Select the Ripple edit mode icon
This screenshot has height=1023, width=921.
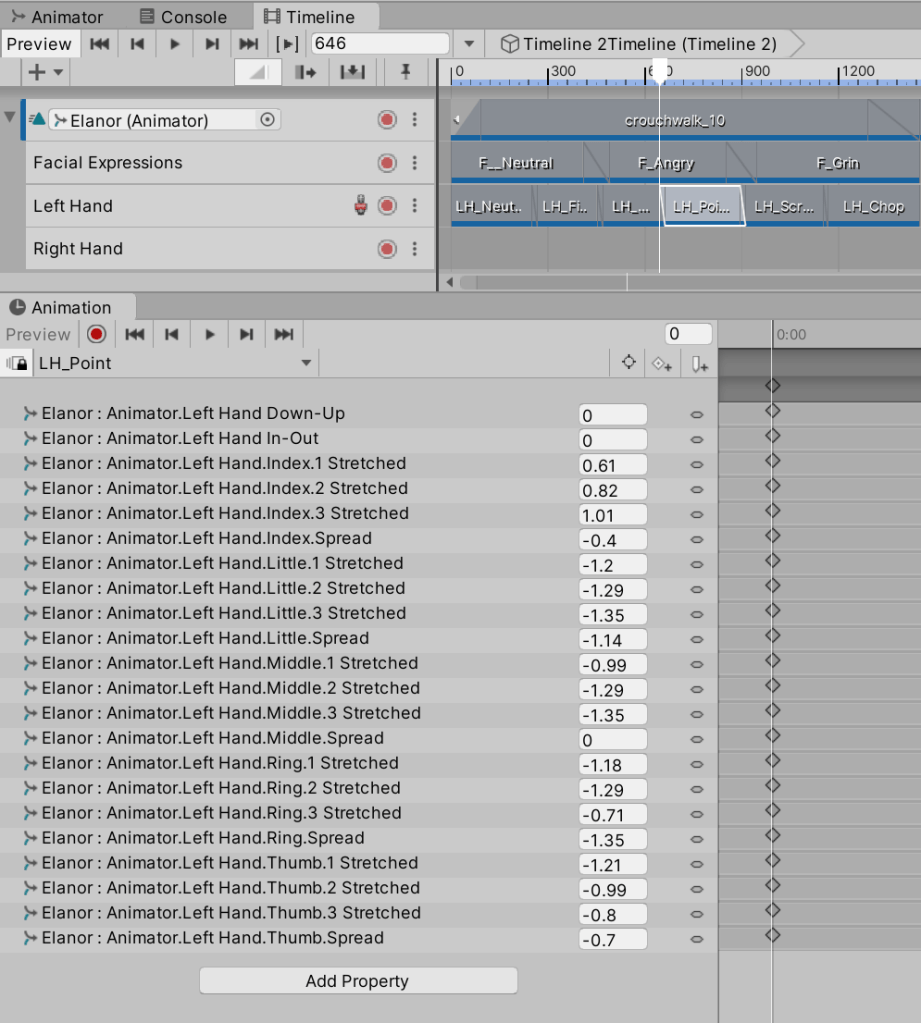point(306,72)
